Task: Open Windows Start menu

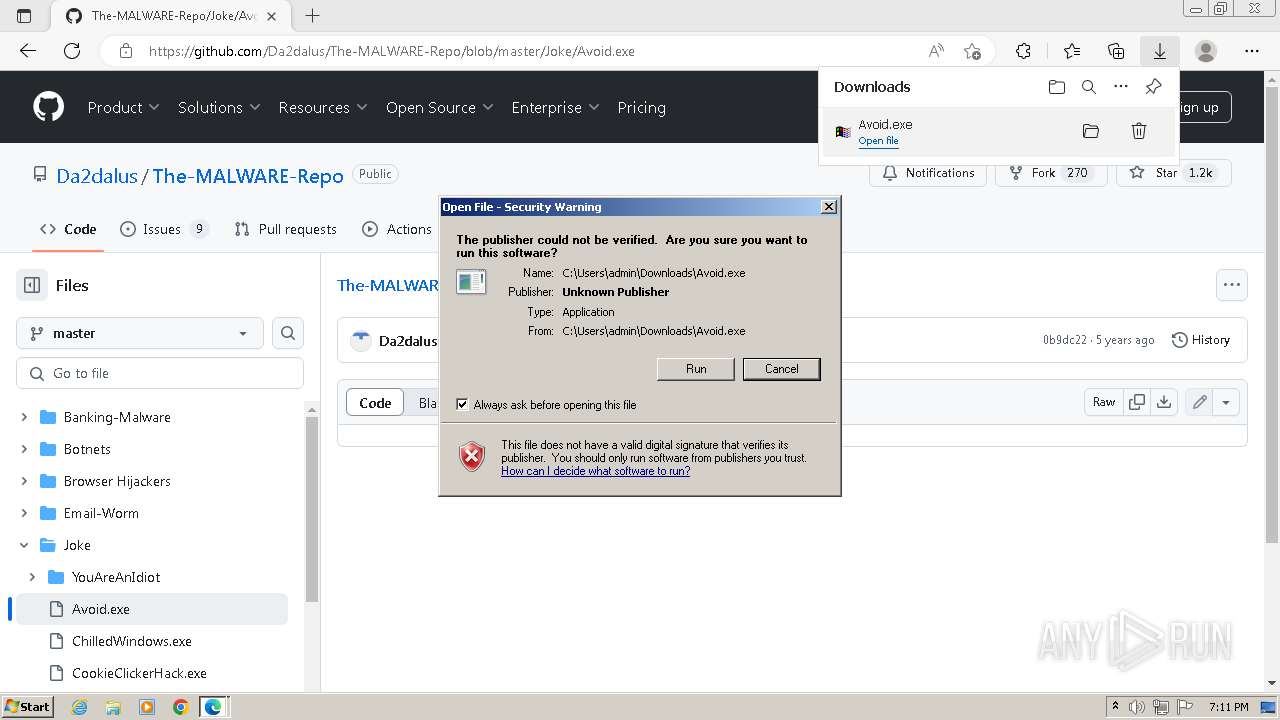Action: [x=27, y=707]
